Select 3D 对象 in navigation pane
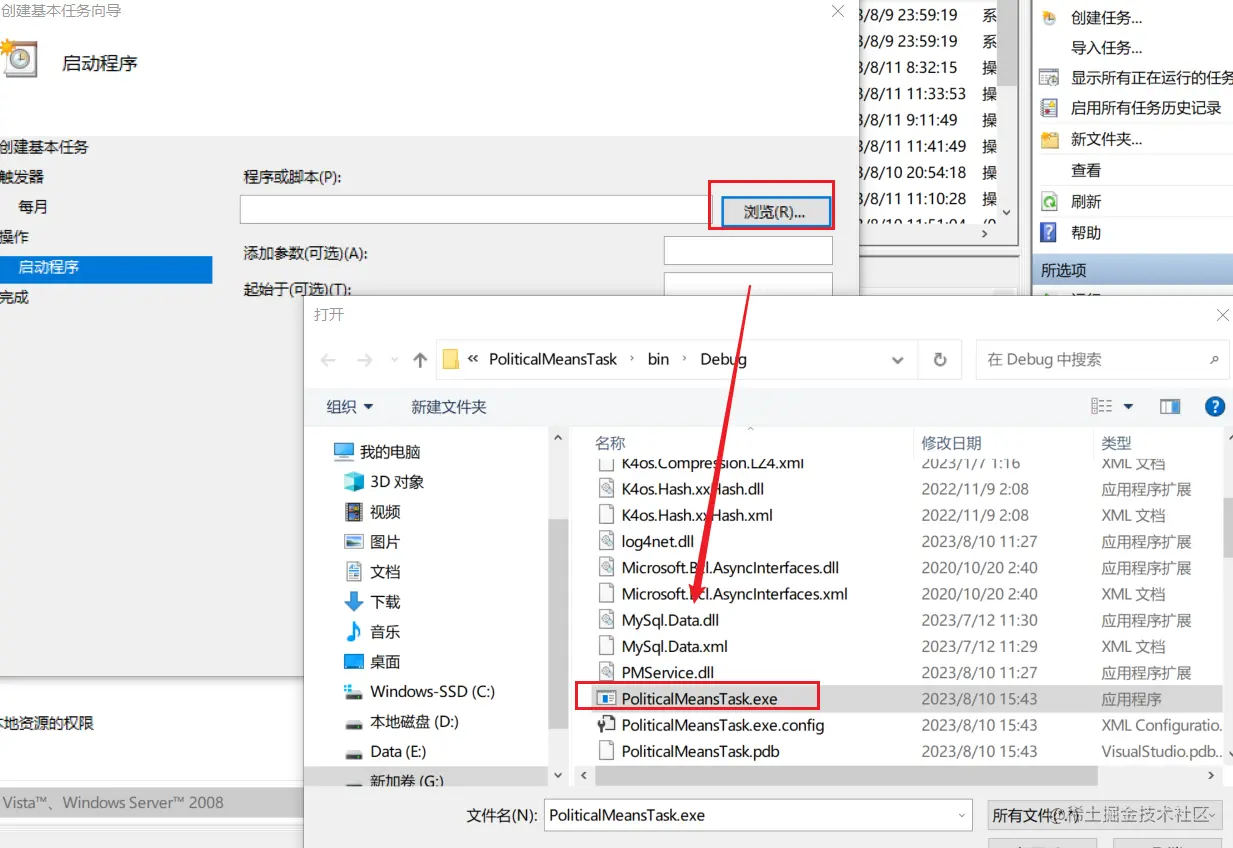 [x=397, y=482]
